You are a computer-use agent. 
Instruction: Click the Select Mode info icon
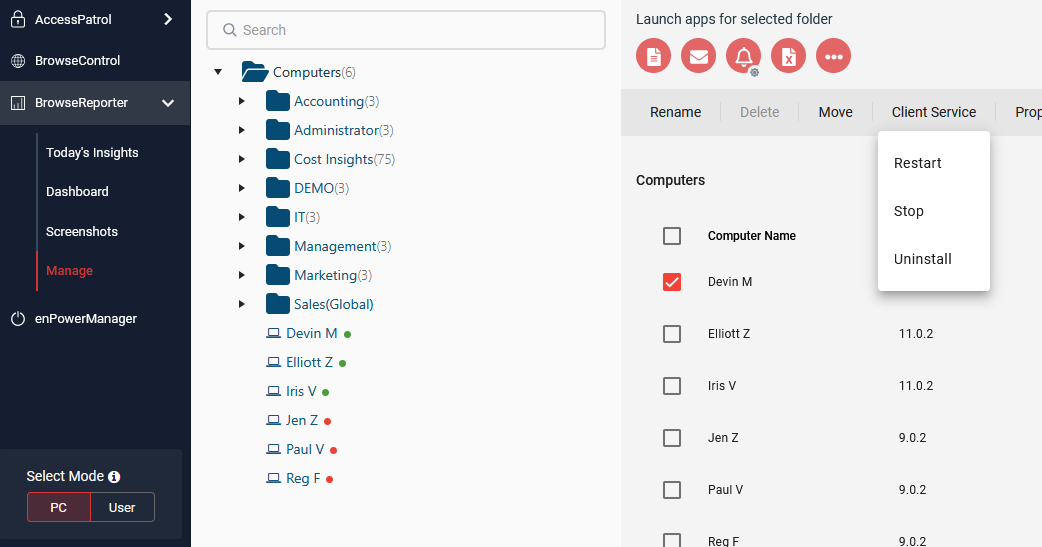point(114,477)
